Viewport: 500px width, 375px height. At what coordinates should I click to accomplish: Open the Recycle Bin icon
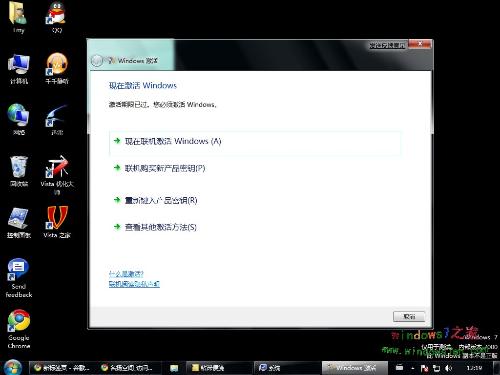19,171
